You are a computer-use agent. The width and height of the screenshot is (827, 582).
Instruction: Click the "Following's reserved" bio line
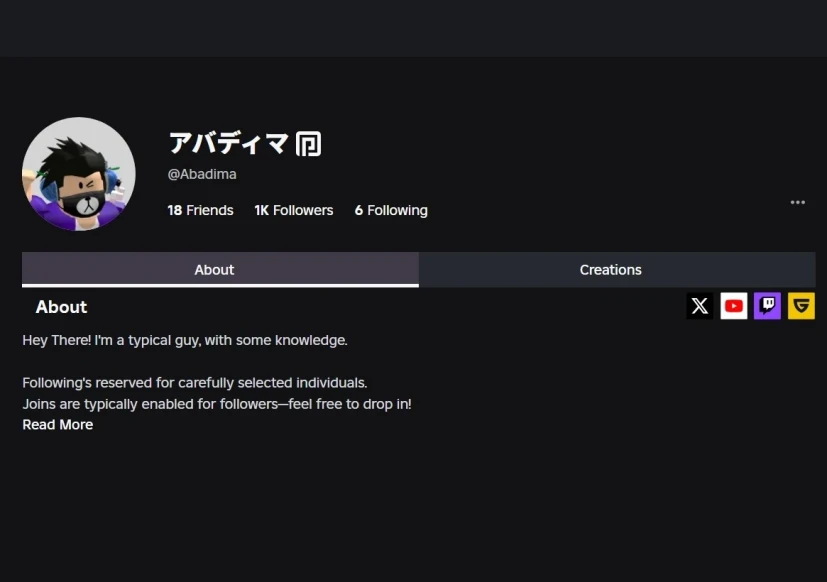pyautogui.click(x=195, y=383)
